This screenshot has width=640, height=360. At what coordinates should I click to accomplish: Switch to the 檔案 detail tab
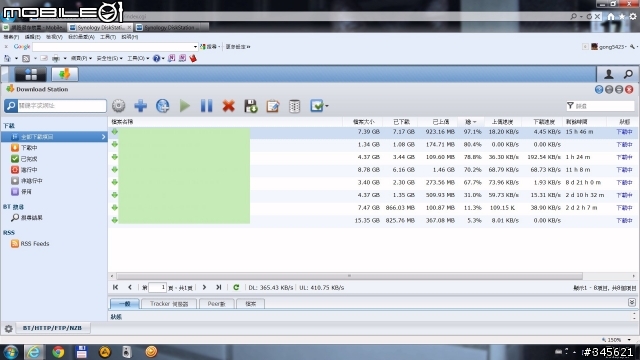click(251, 304)
